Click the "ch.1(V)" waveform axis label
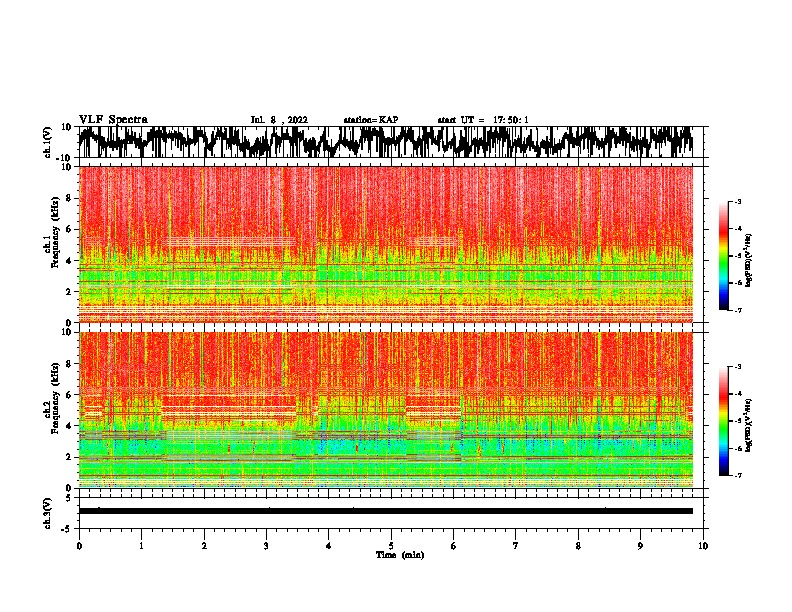 [x=48, y=142]
